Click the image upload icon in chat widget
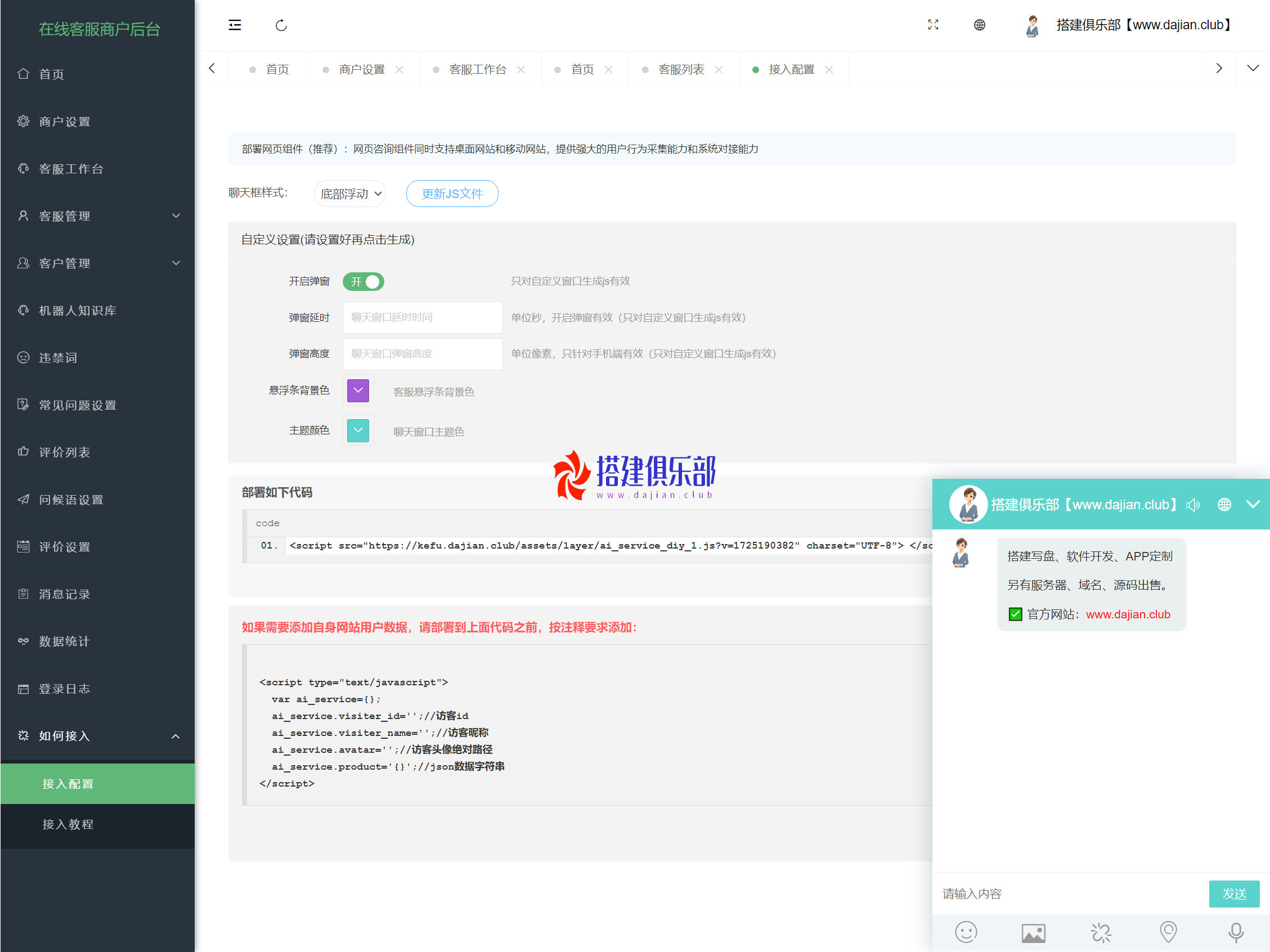Viewport: 1270px width, 952px height. point(1034,932)
